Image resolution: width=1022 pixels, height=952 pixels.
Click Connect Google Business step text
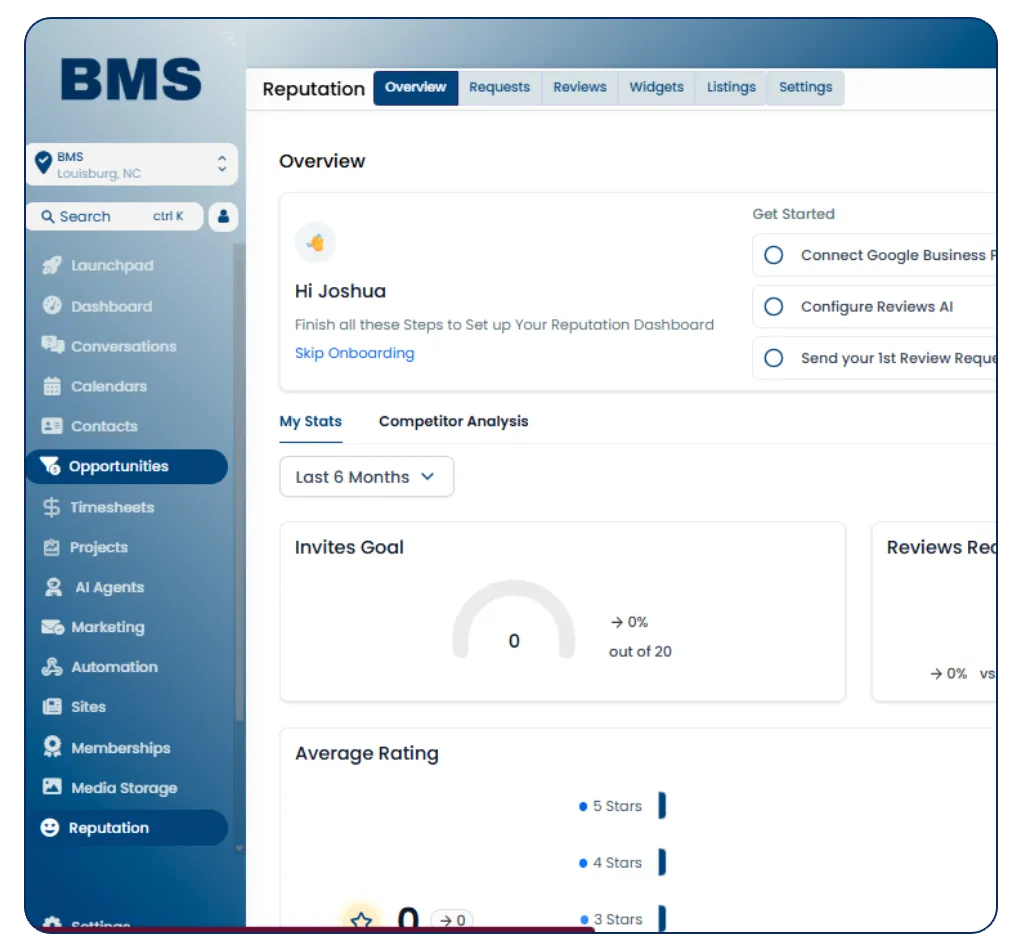(899, 255)
